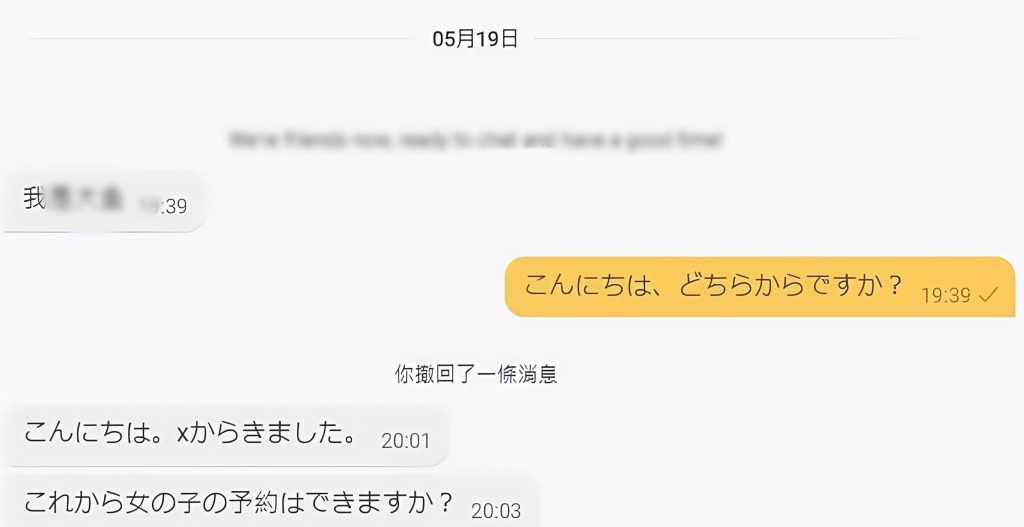Viewport: 1024px width, 527px height.
Task: Click the divider line right of the date
Action: pos(728,39)
